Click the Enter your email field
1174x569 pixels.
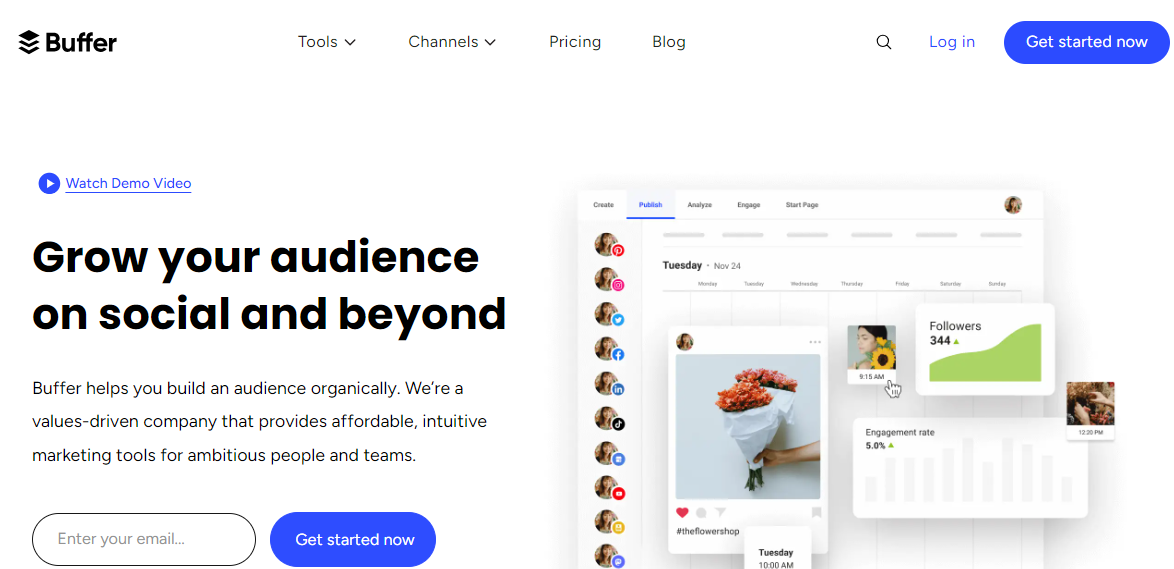pos(144,539)
